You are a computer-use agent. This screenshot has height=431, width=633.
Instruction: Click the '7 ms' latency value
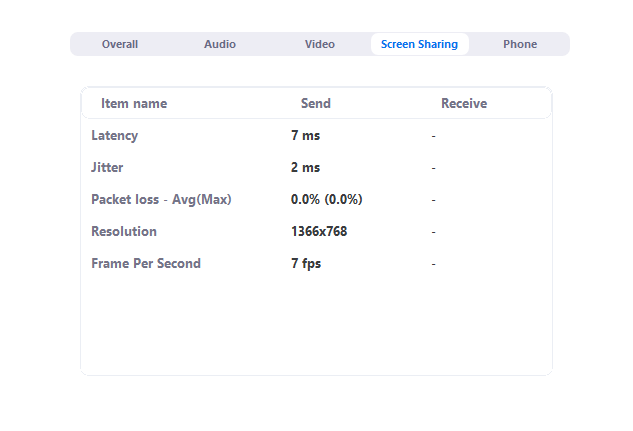[x=305, y=136]
